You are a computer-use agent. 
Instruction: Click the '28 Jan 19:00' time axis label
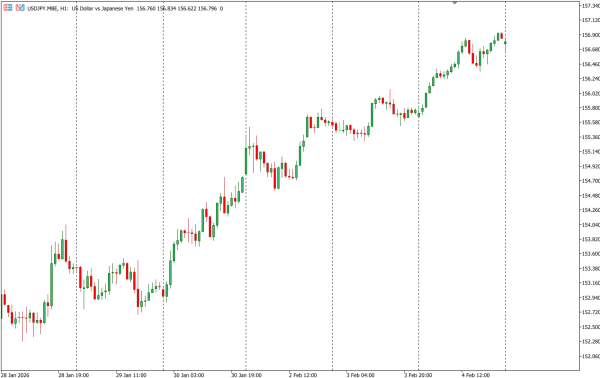pyautogui.click(x=73, y=375)
